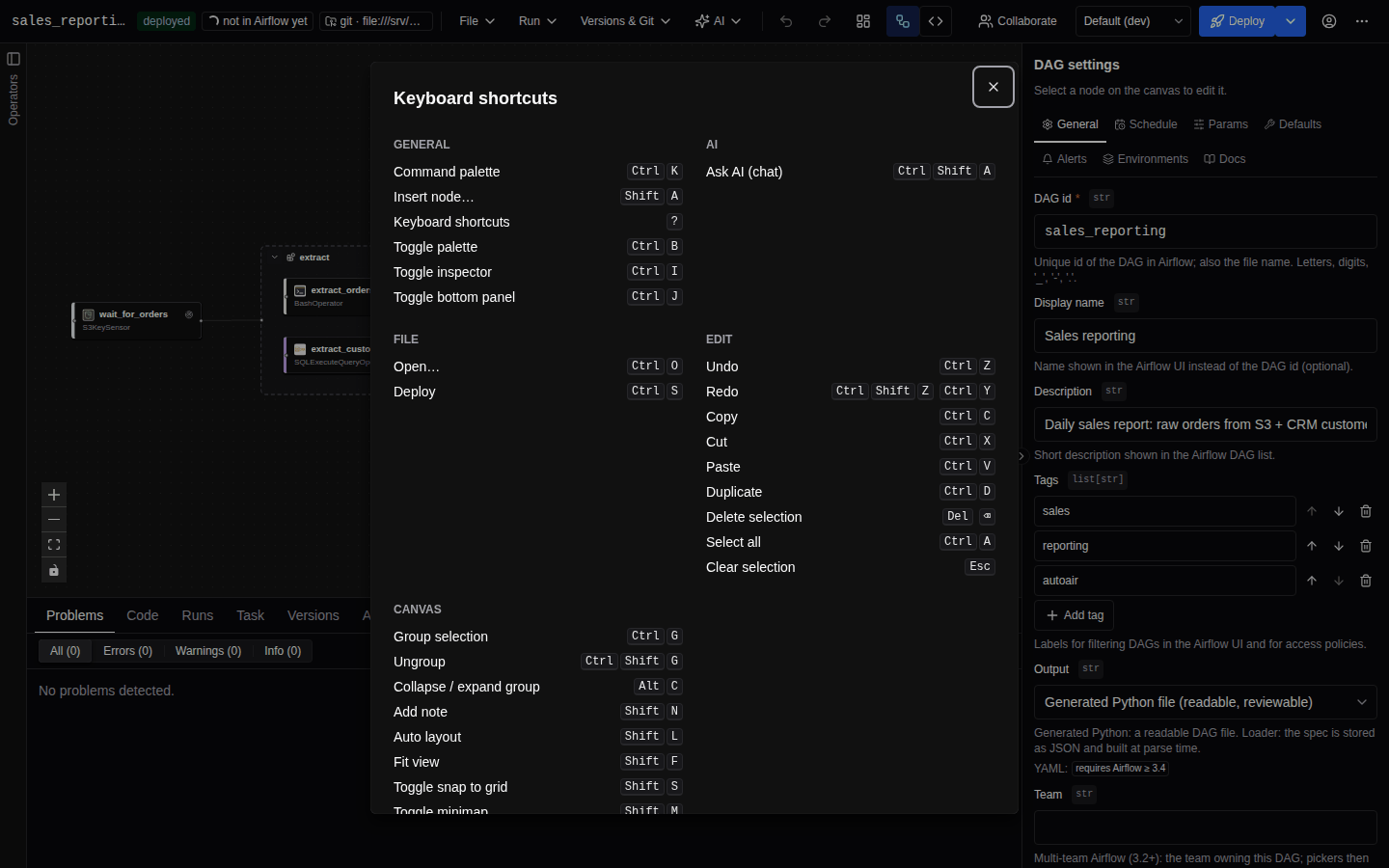The image size is (1389, 868).
Task: Open the Runs bottom panel tab
Action: click(x=198, y=615)
